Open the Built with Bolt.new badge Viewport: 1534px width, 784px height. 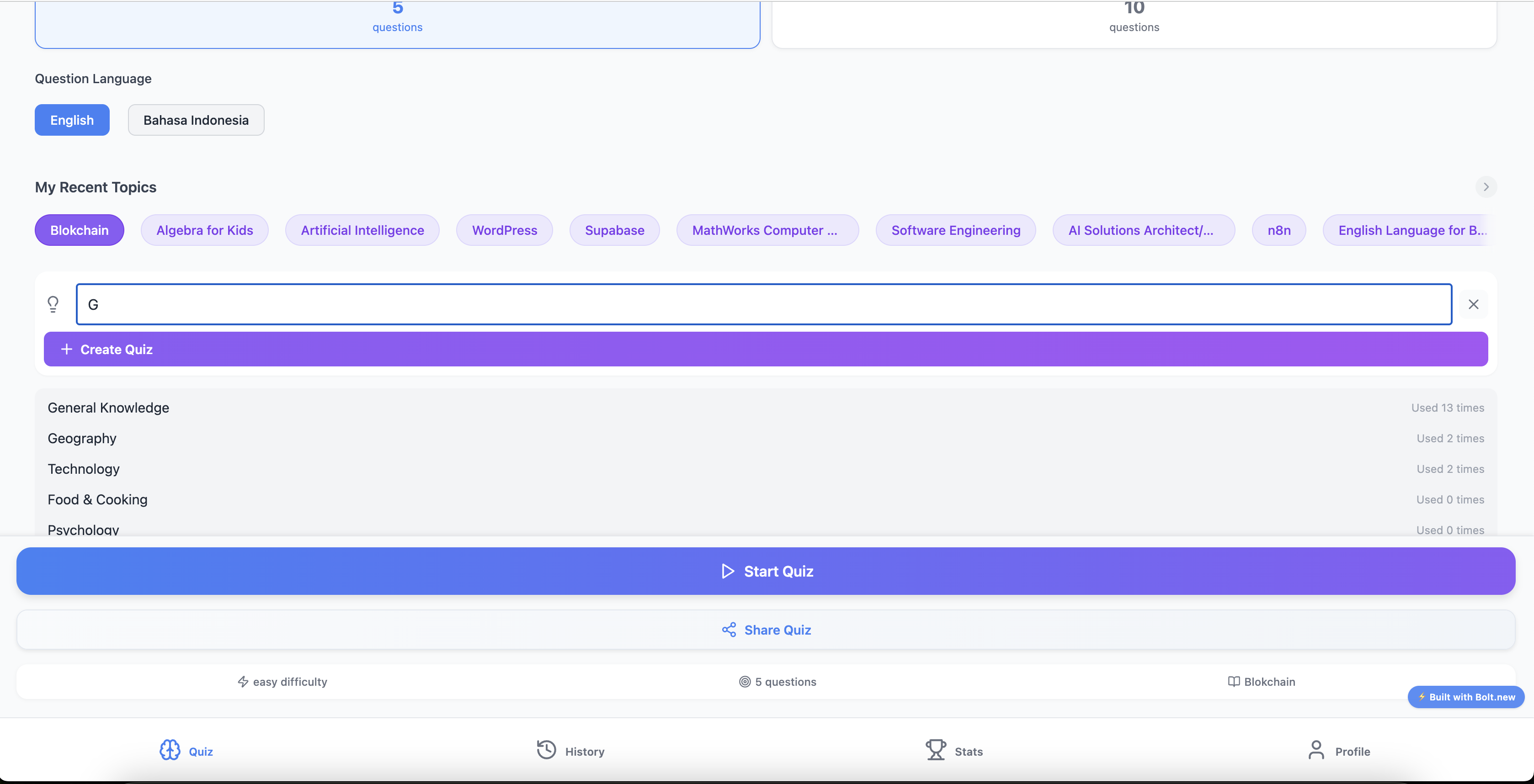click(x=1465, y=697)
